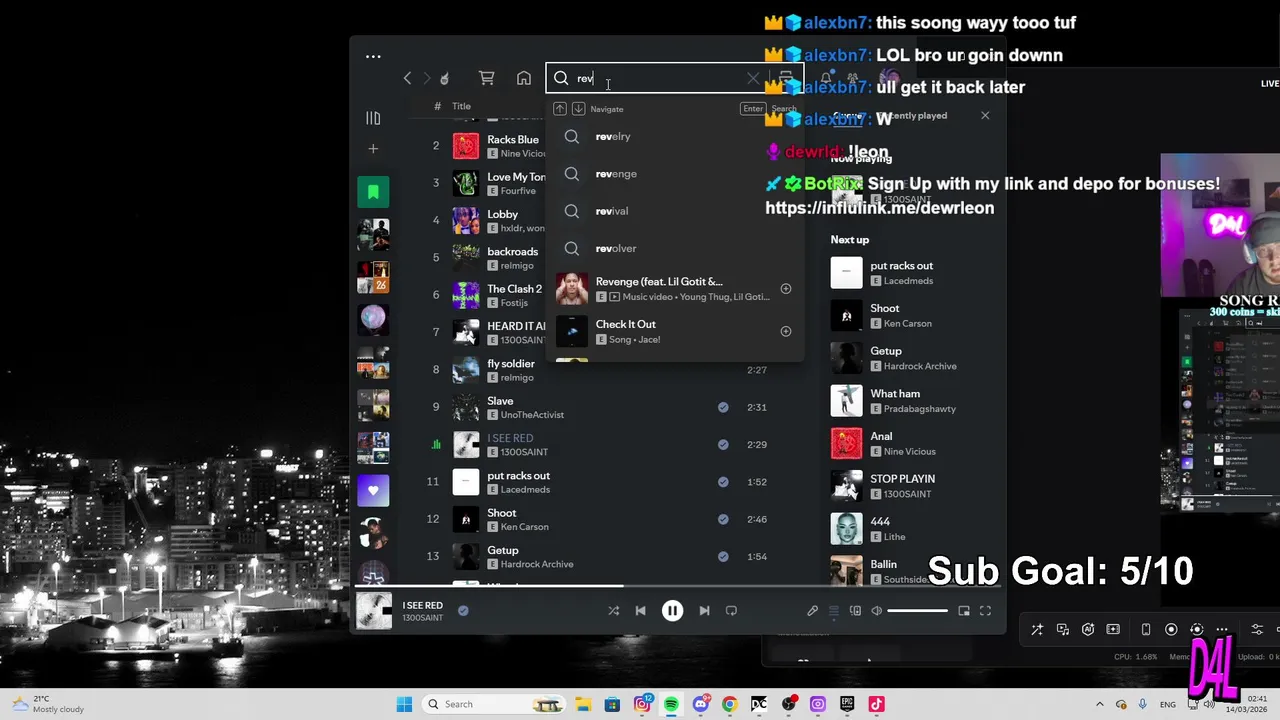Skip to the previous track

coord(640,611)
